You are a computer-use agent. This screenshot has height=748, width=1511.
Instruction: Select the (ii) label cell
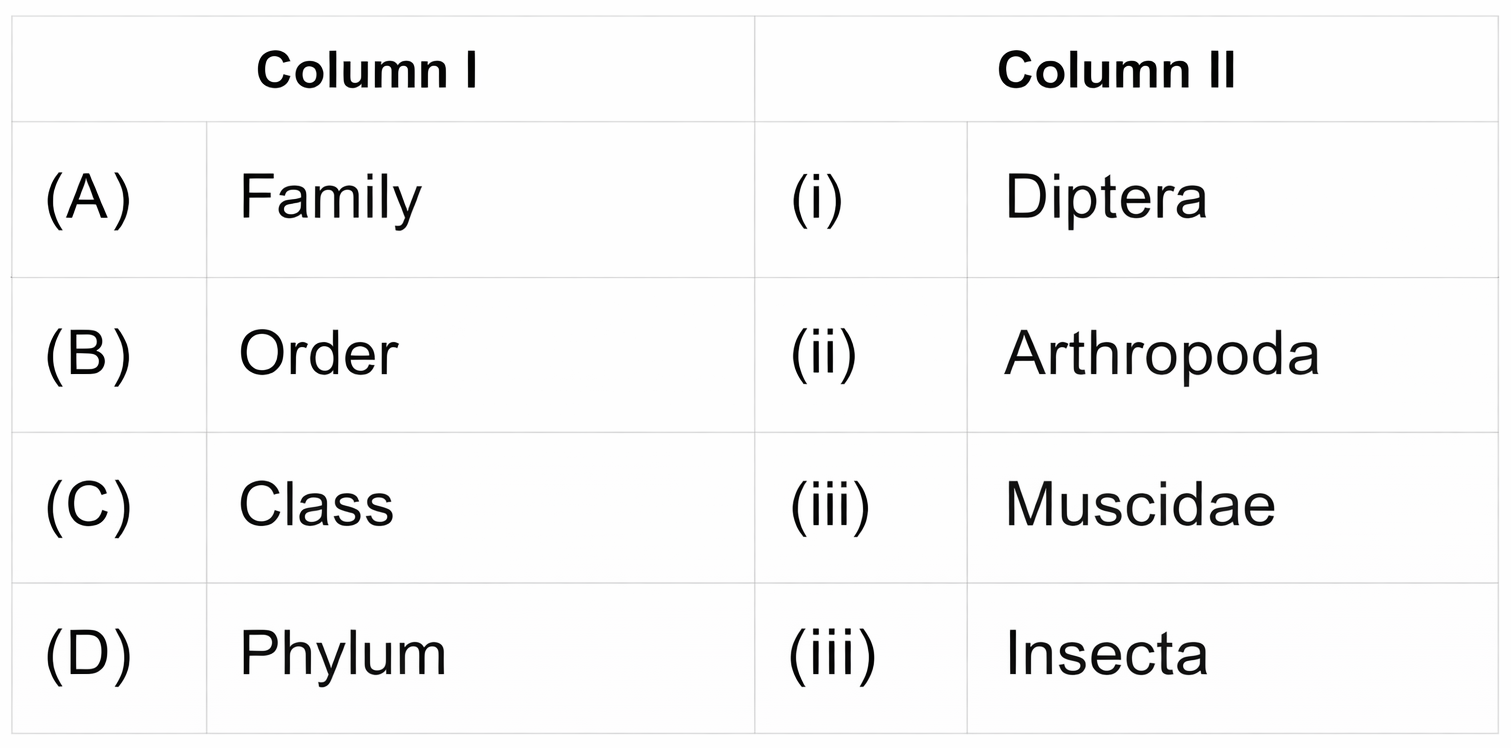tap(823, 354)
